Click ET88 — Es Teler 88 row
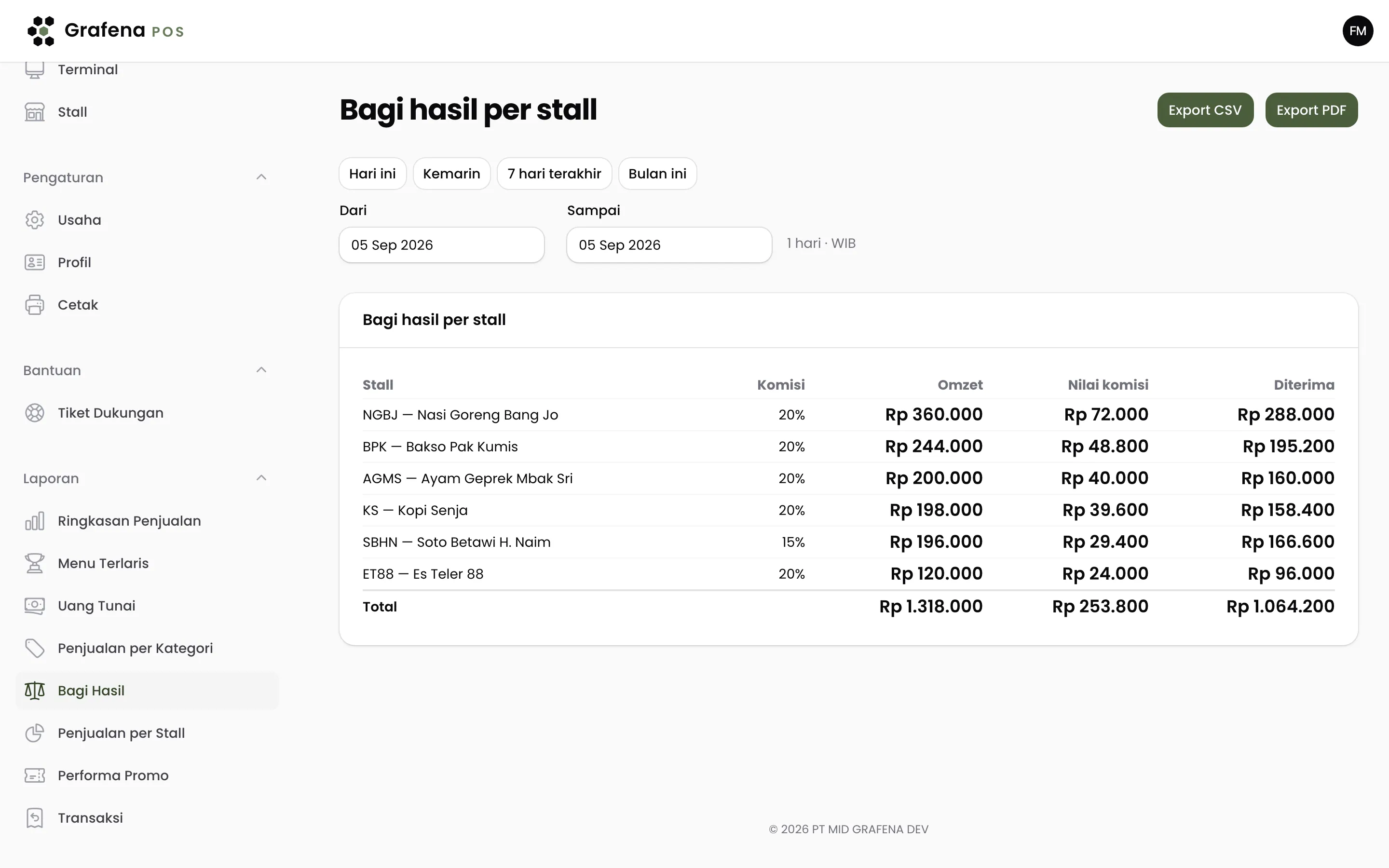The width and height of the screenshot is (1389, 868). click(848, 574)
